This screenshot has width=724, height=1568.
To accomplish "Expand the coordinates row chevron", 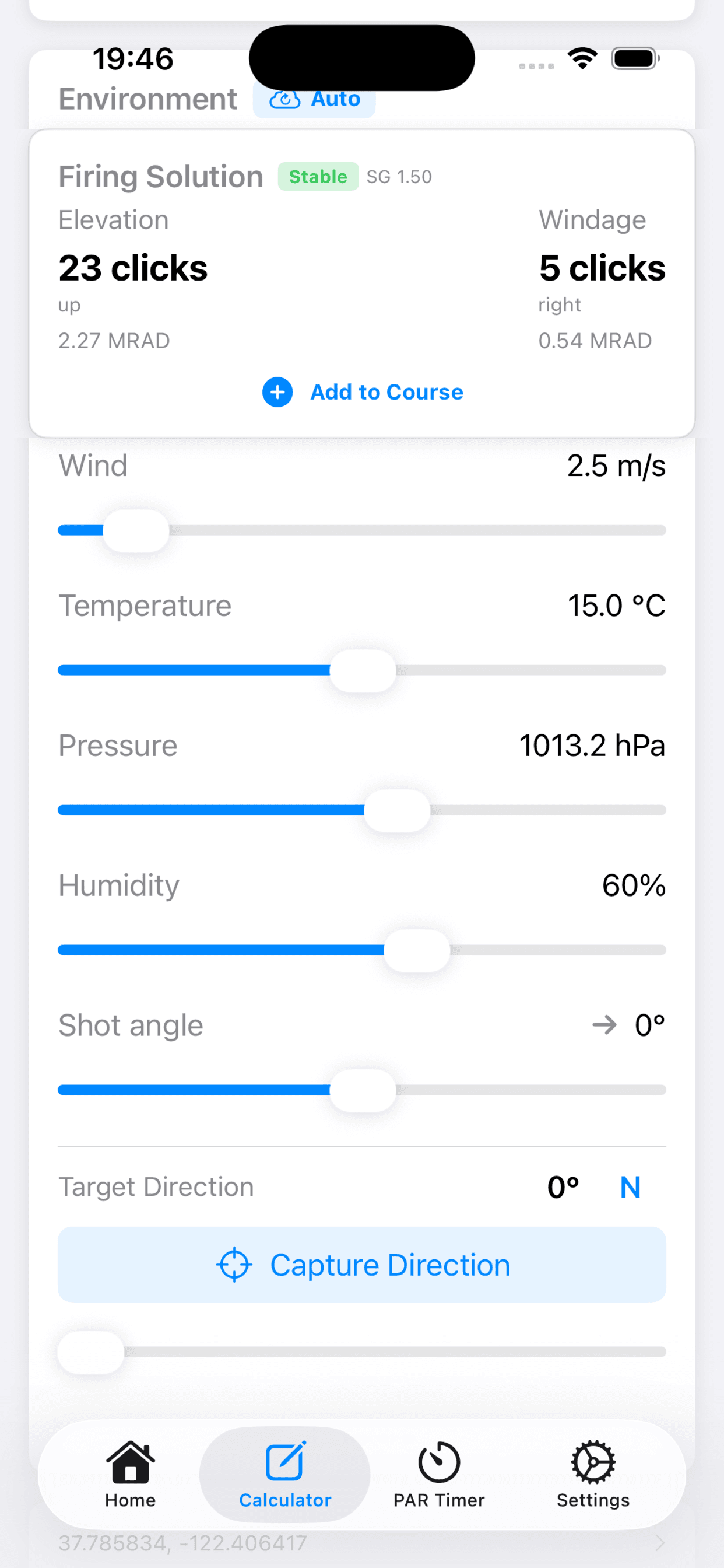I will [659, 1543].
